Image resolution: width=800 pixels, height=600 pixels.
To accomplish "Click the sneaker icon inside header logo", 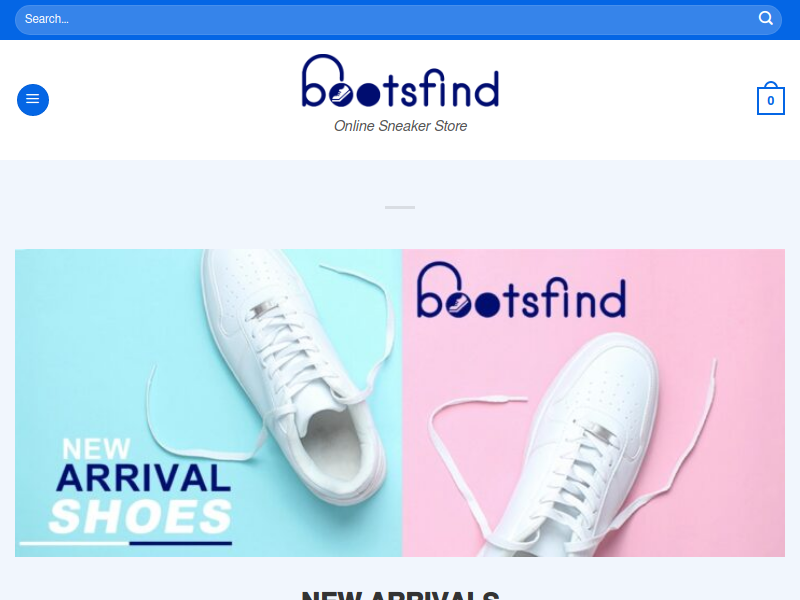I will (x=340, y=94).
